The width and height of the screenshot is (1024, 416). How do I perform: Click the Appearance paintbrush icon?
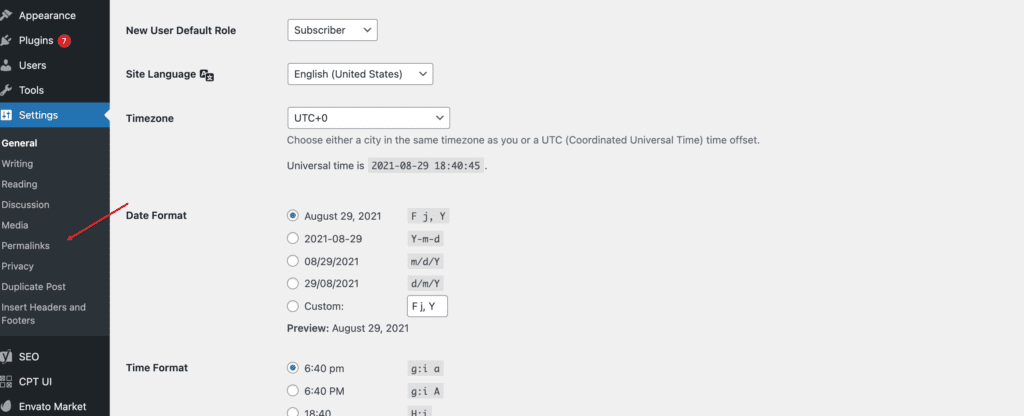6,15
